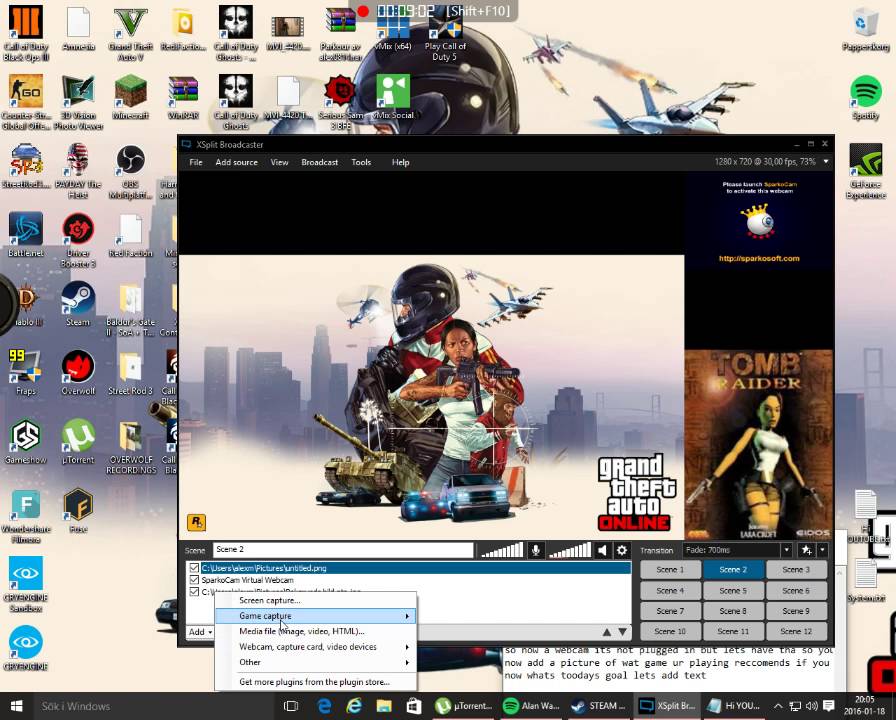Mute the speaker audio in XSplit

point(602,550)
